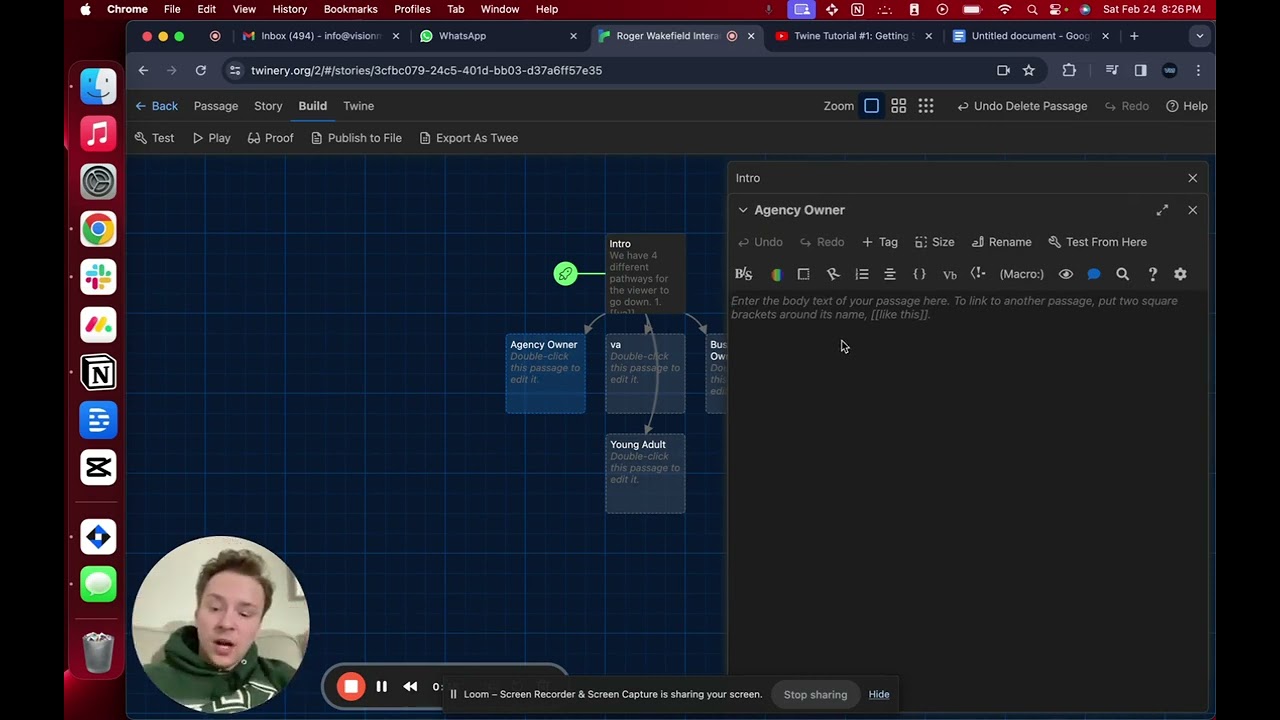Screen dimensions: 1280x720
Task: Click Undo Delete Passage
Action: tap(1021, 106)
